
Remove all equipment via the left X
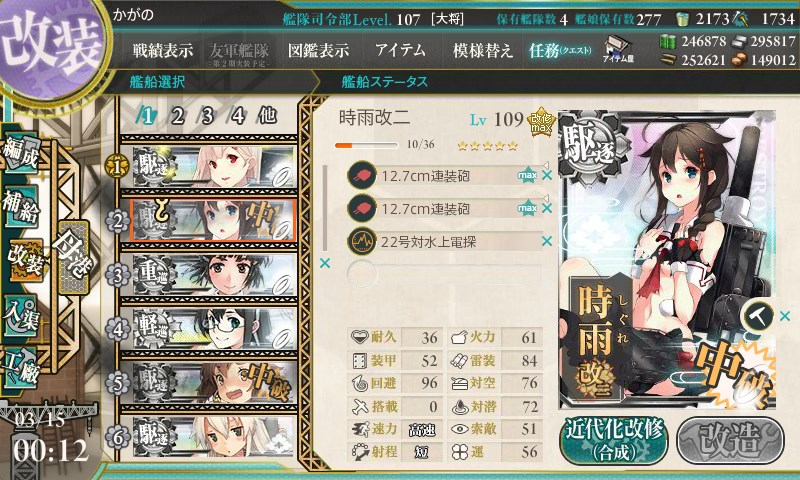324,263
